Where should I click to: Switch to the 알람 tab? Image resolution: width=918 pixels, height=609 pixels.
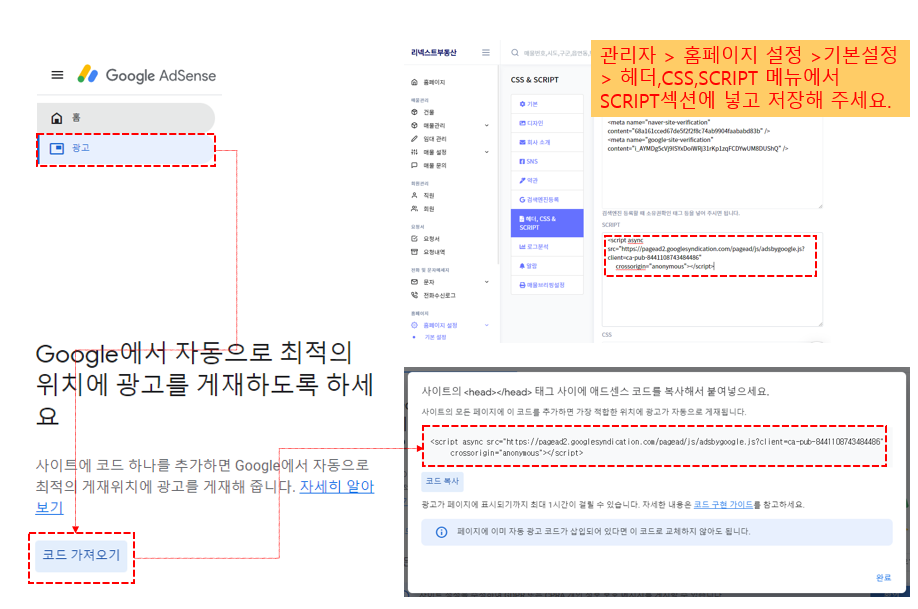547,266
